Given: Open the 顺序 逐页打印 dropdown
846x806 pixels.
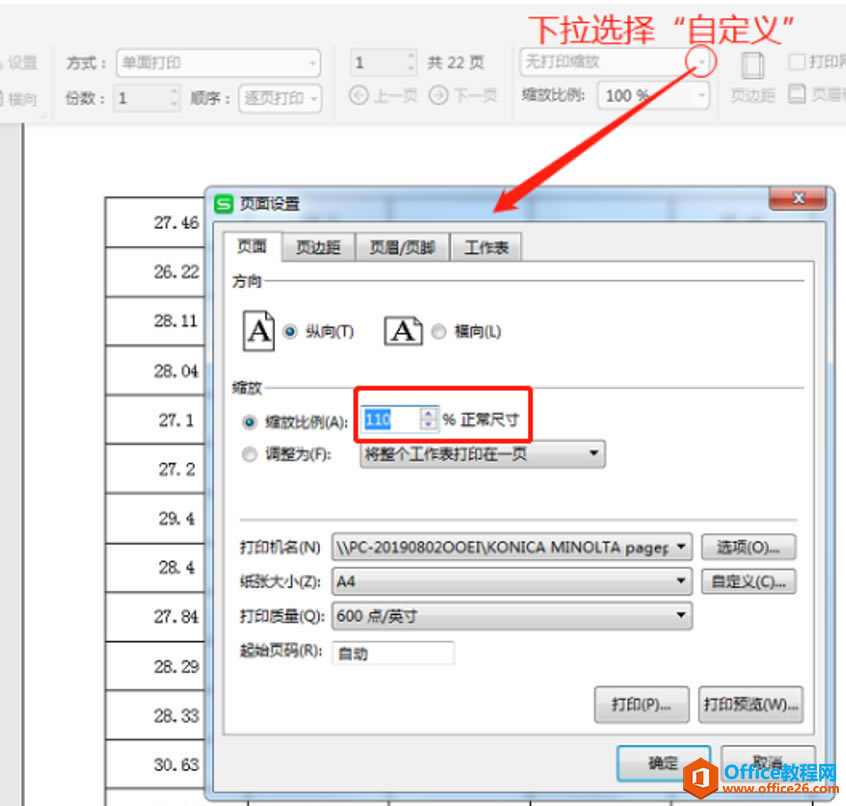Looking at the screenshot, I should [280, 98].
